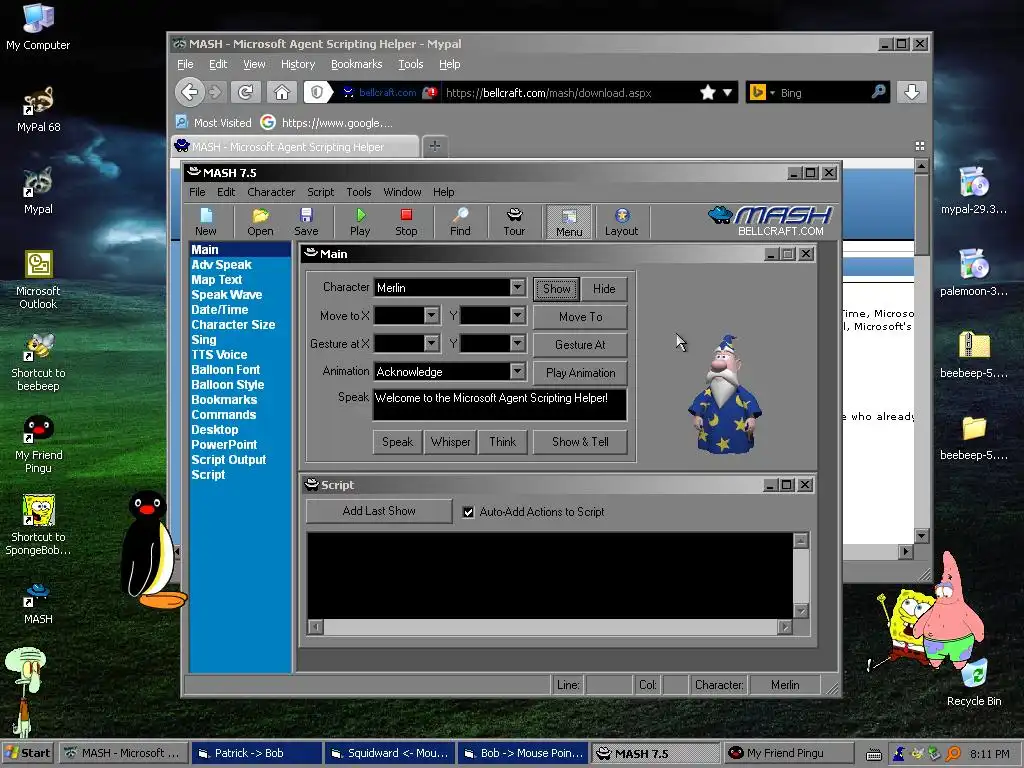Click inside the black Script editor area
The width and height of the screenshot is (1024, 768).
(550, 575)
